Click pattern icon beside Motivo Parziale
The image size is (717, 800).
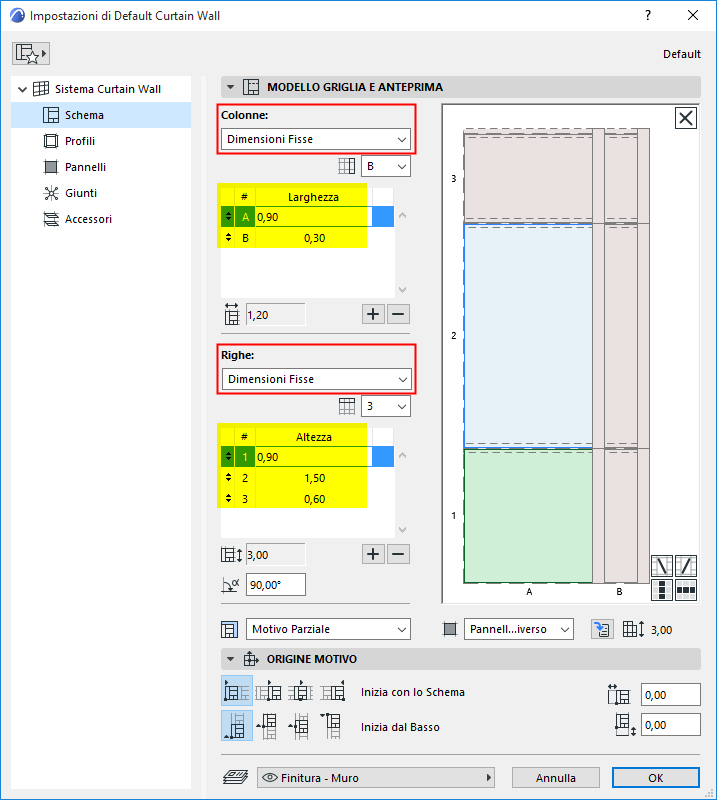coord(229,629)
